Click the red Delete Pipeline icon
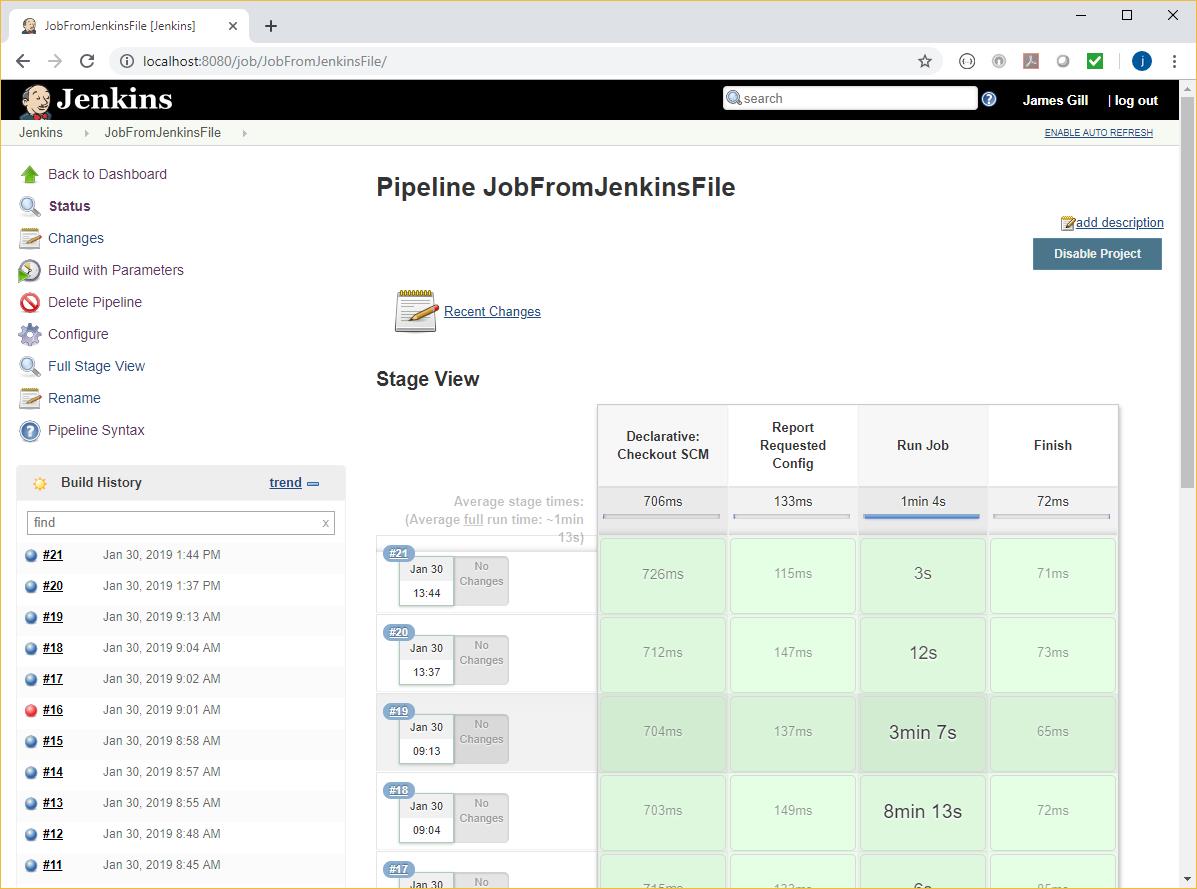1197x889 pixels. coord(30,303)
